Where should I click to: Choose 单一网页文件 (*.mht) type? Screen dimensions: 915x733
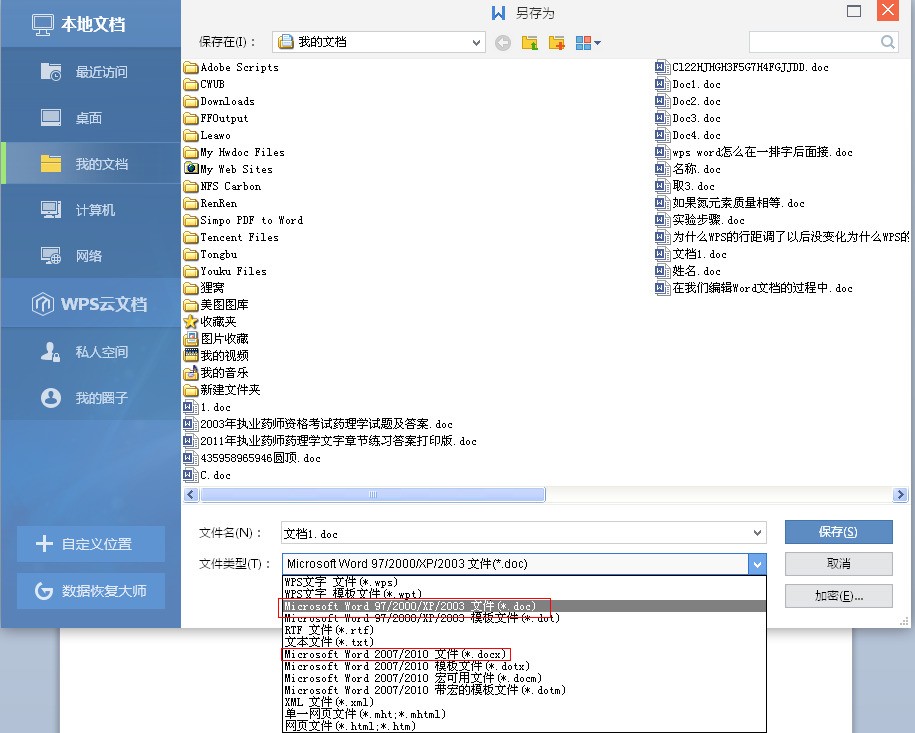pos(524,714)
